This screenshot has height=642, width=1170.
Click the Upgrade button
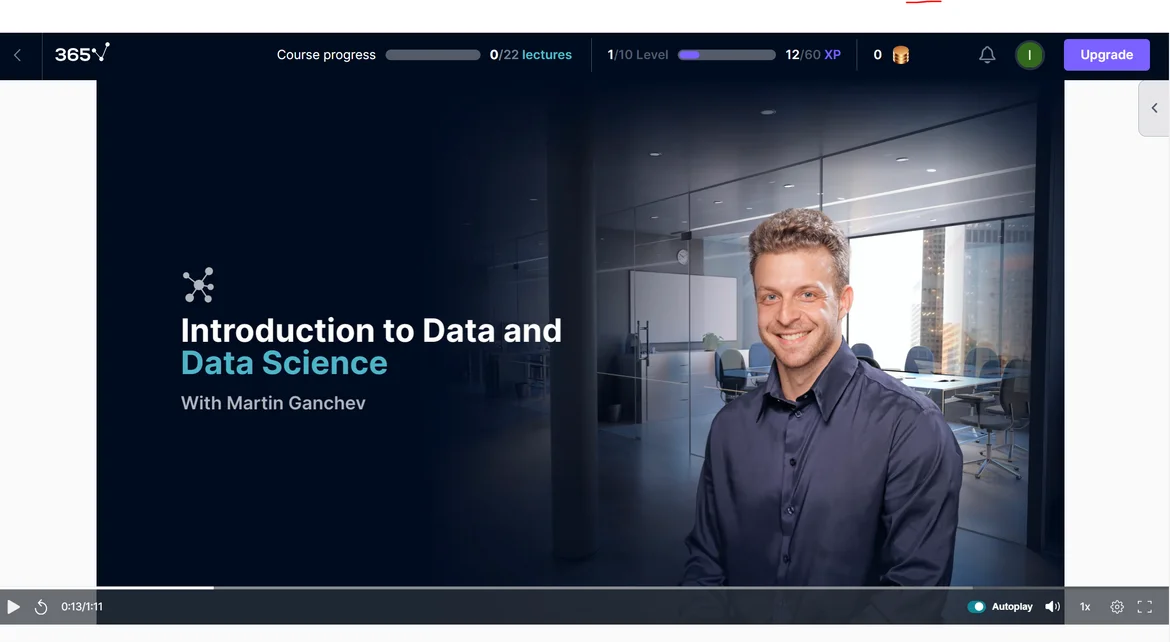[1106, 55]
